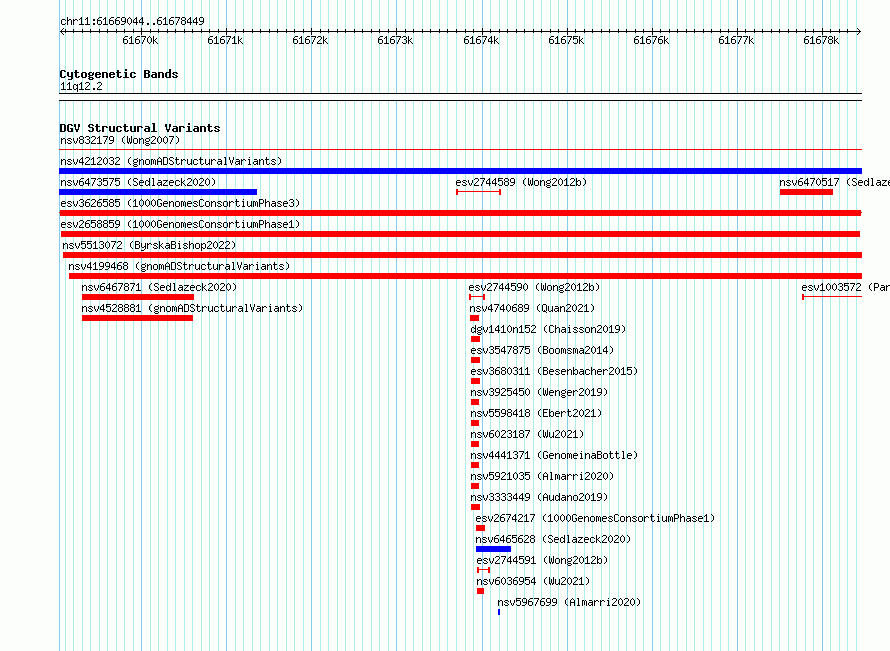Screen dimensions: 890x651
Task: Open nsv4740689 (Quan2021) label
Action: click(532, 308)
